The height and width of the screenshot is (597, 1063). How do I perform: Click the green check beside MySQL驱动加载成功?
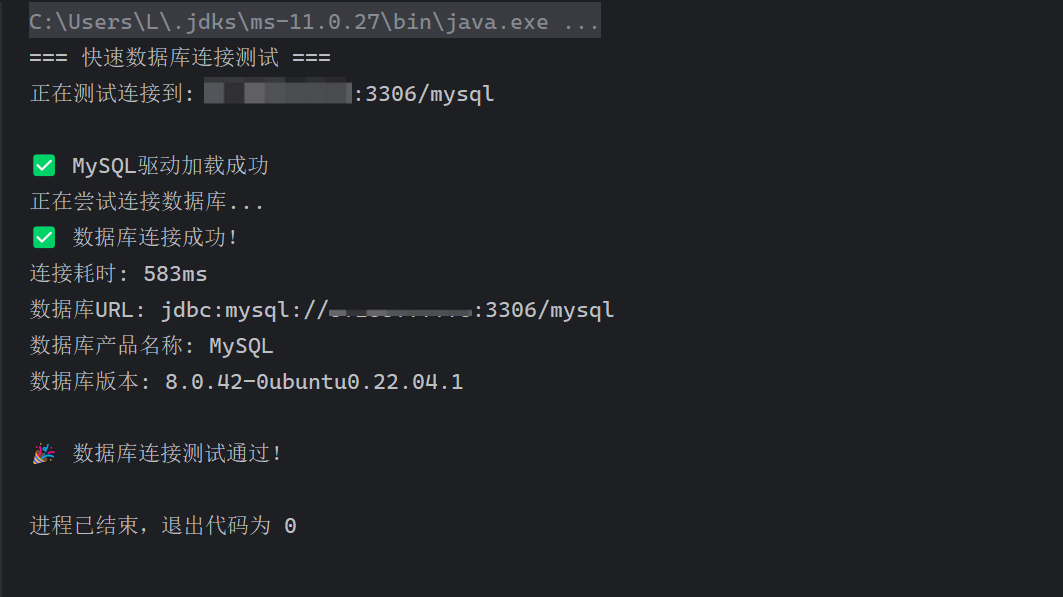(44, 166)
